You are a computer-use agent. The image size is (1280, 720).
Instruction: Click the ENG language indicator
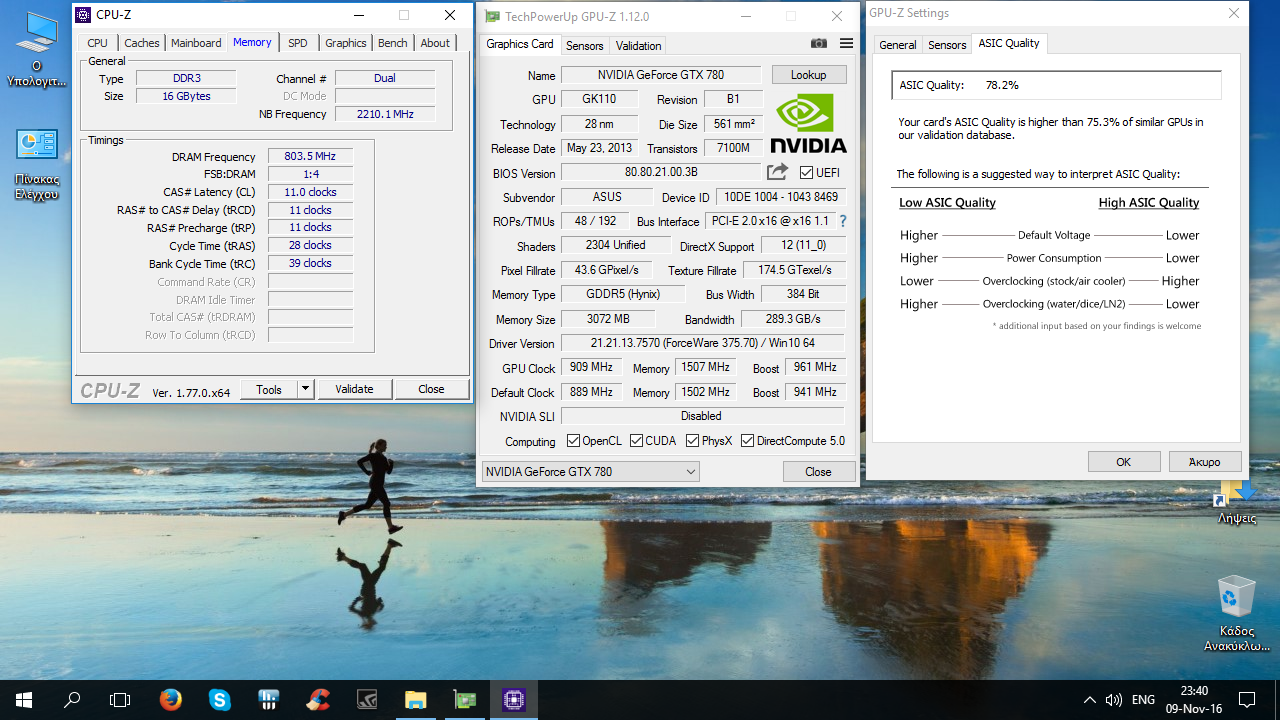click(x=1143, y=700)
